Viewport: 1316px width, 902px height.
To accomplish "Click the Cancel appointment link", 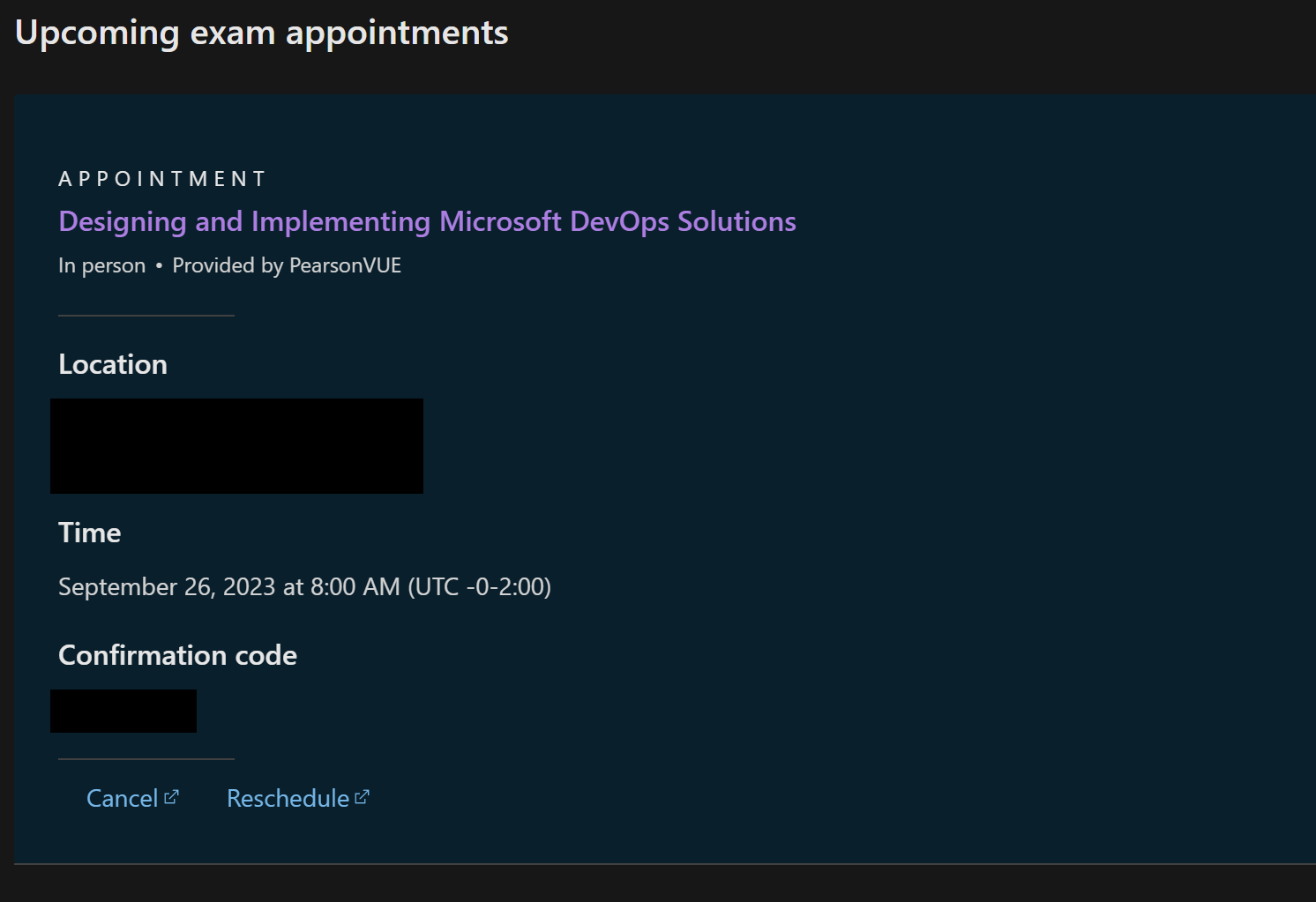I will point(132,798).
